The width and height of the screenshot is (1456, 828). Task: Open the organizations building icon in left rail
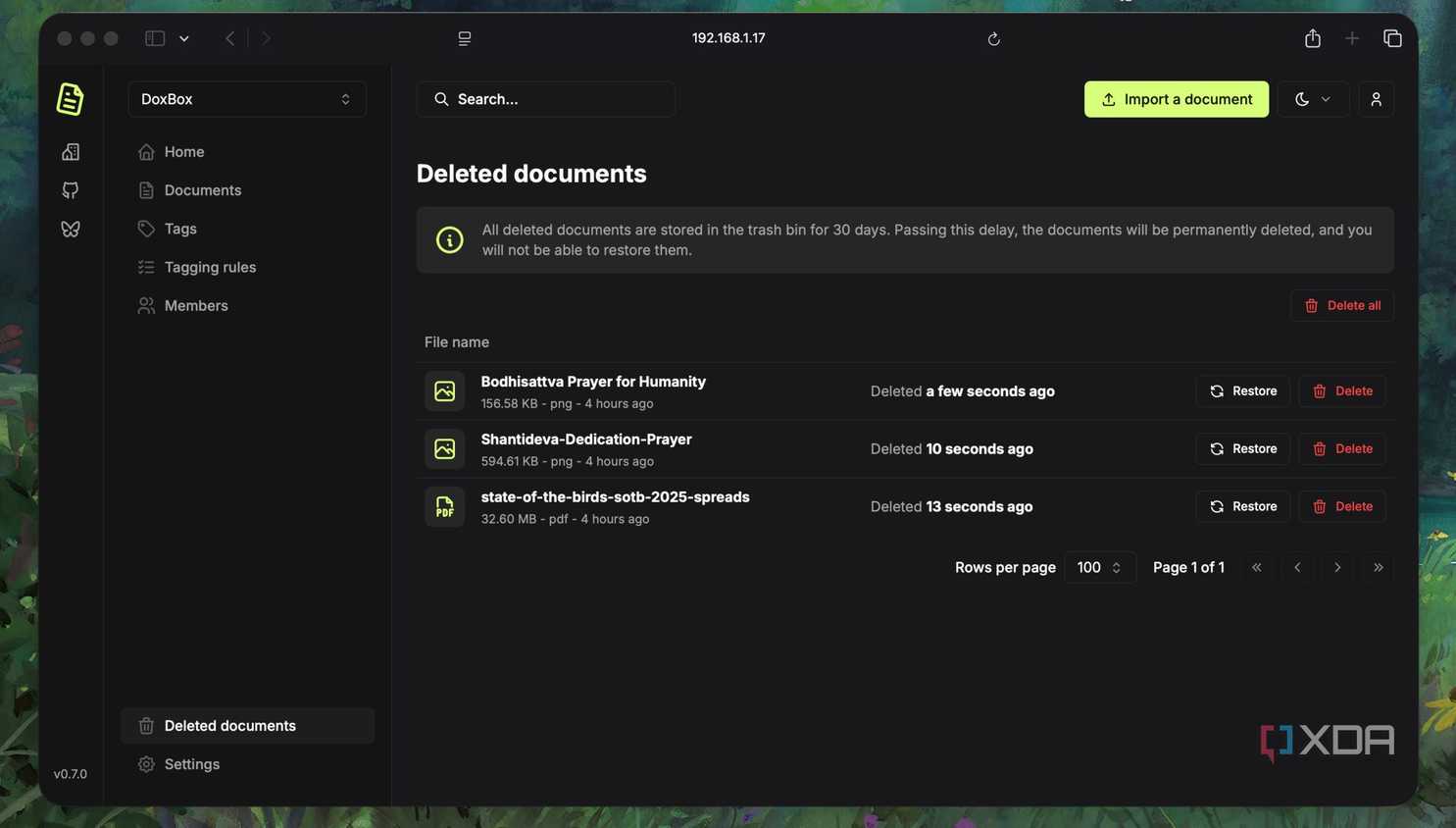[x=71, y=152]
